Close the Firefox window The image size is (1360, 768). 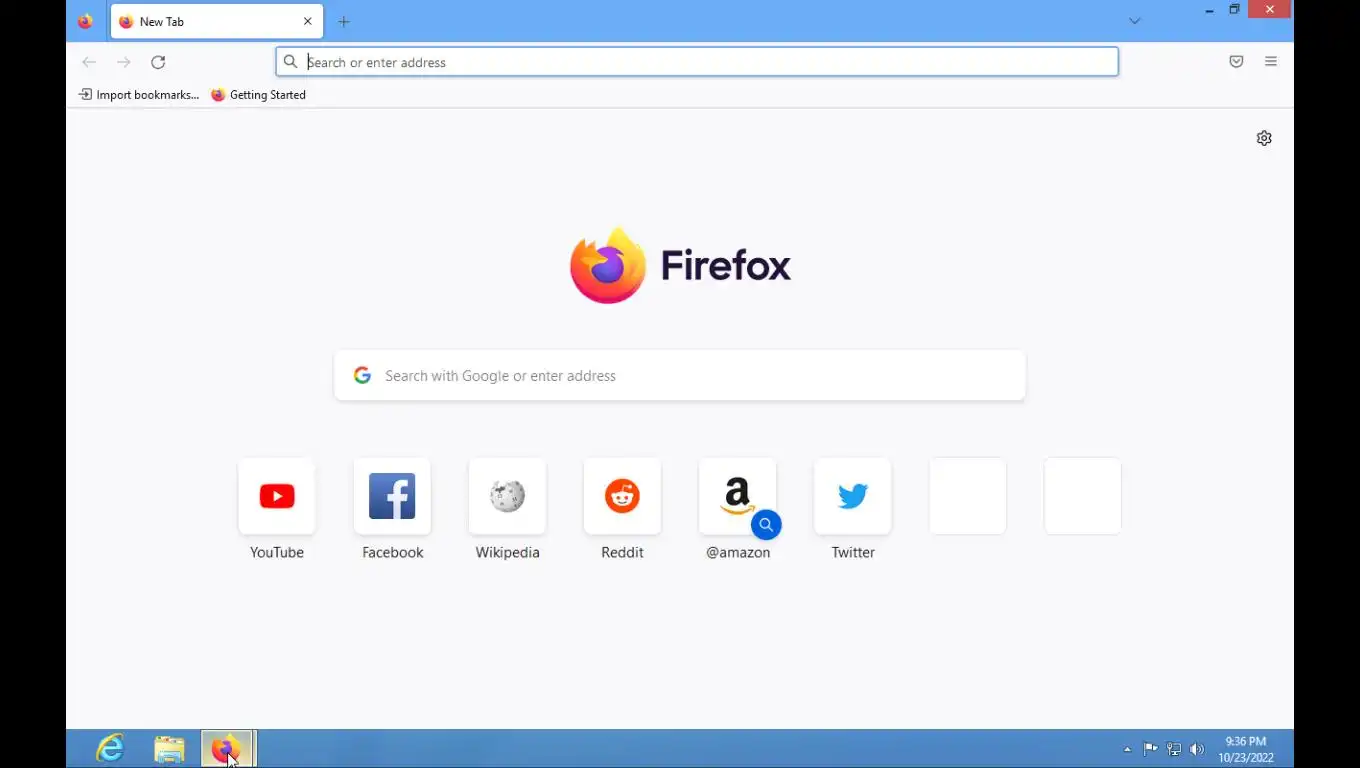pos(1270,10)
